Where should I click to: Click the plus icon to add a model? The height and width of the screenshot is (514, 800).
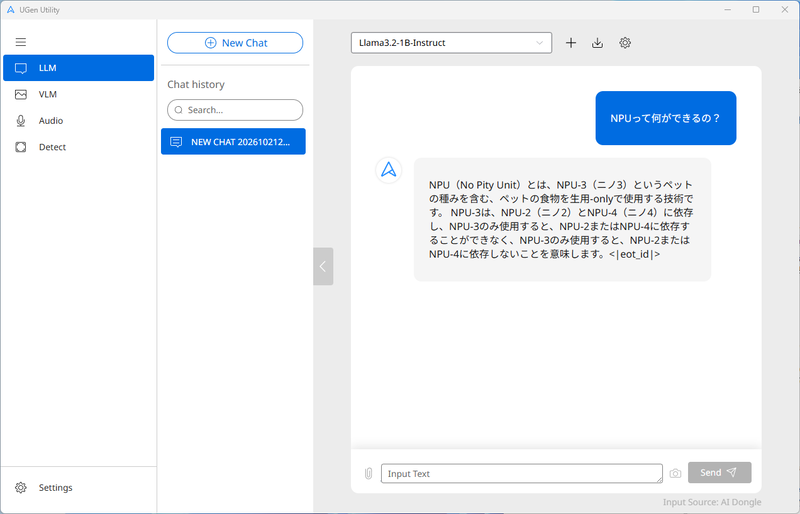(x=571, y=43)
